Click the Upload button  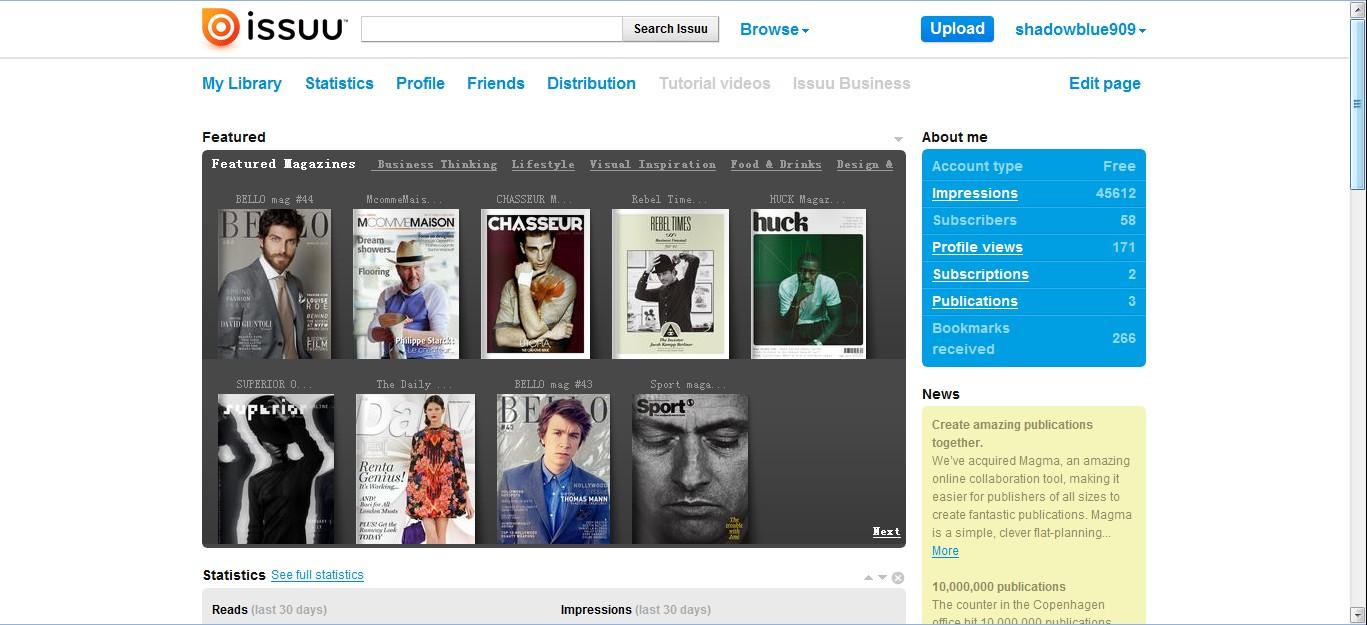point(957,29)
